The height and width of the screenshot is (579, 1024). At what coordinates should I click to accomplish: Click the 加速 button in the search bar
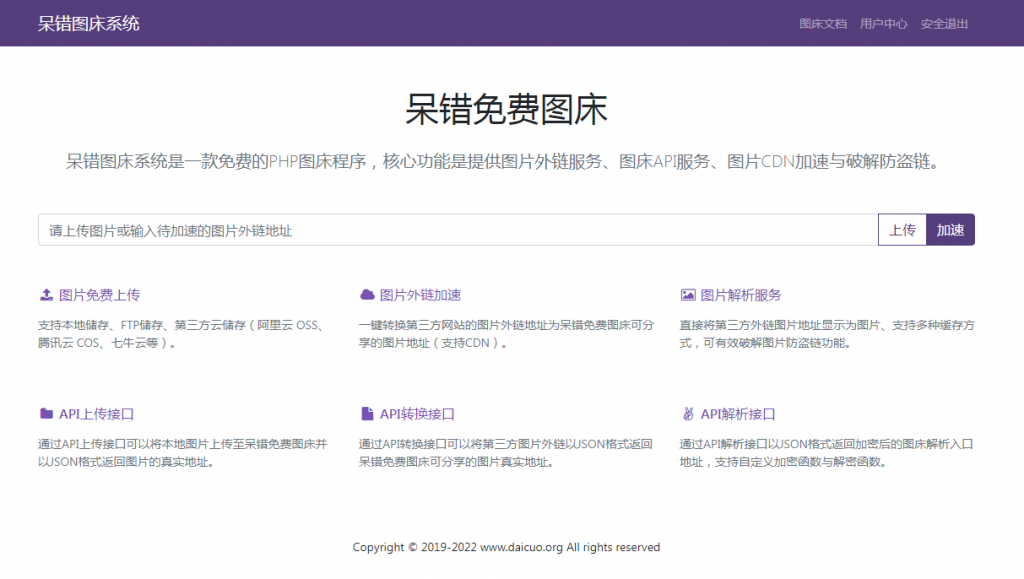click(x=950, y=229)
